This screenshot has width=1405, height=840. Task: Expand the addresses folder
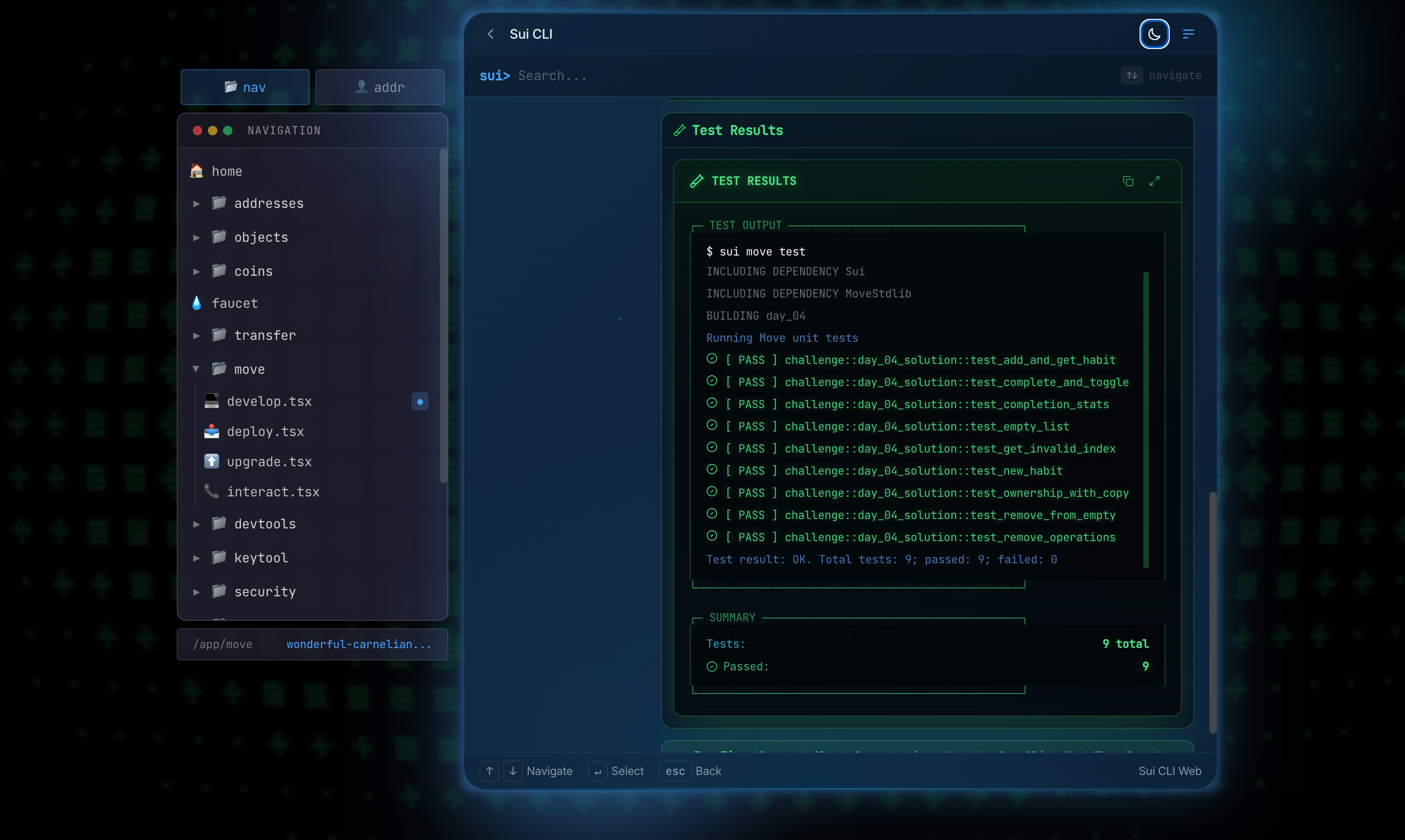pos(268,203)
